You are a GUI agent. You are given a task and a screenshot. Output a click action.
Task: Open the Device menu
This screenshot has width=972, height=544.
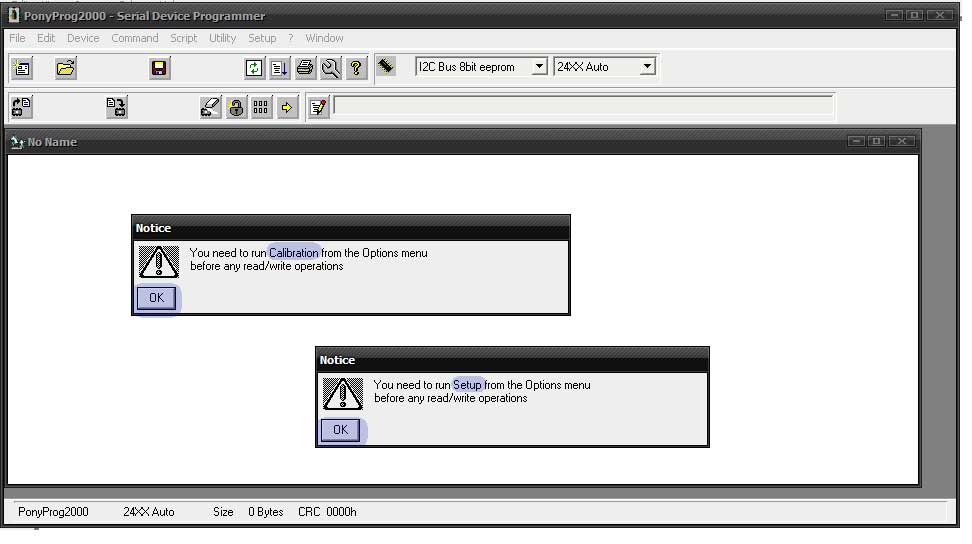(83, 38)
